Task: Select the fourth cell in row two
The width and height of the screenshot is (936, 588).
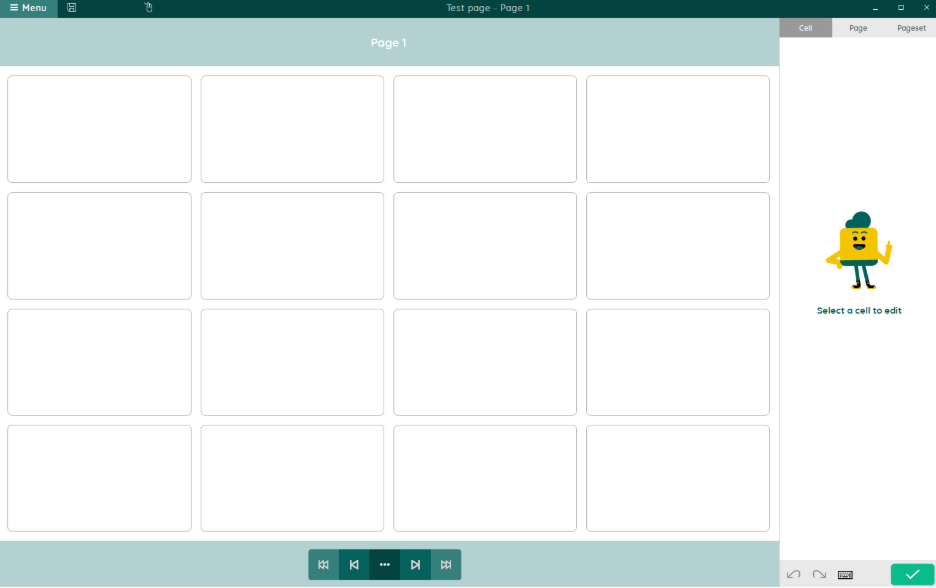Action: pyautogui.click(x=678, y=246)
